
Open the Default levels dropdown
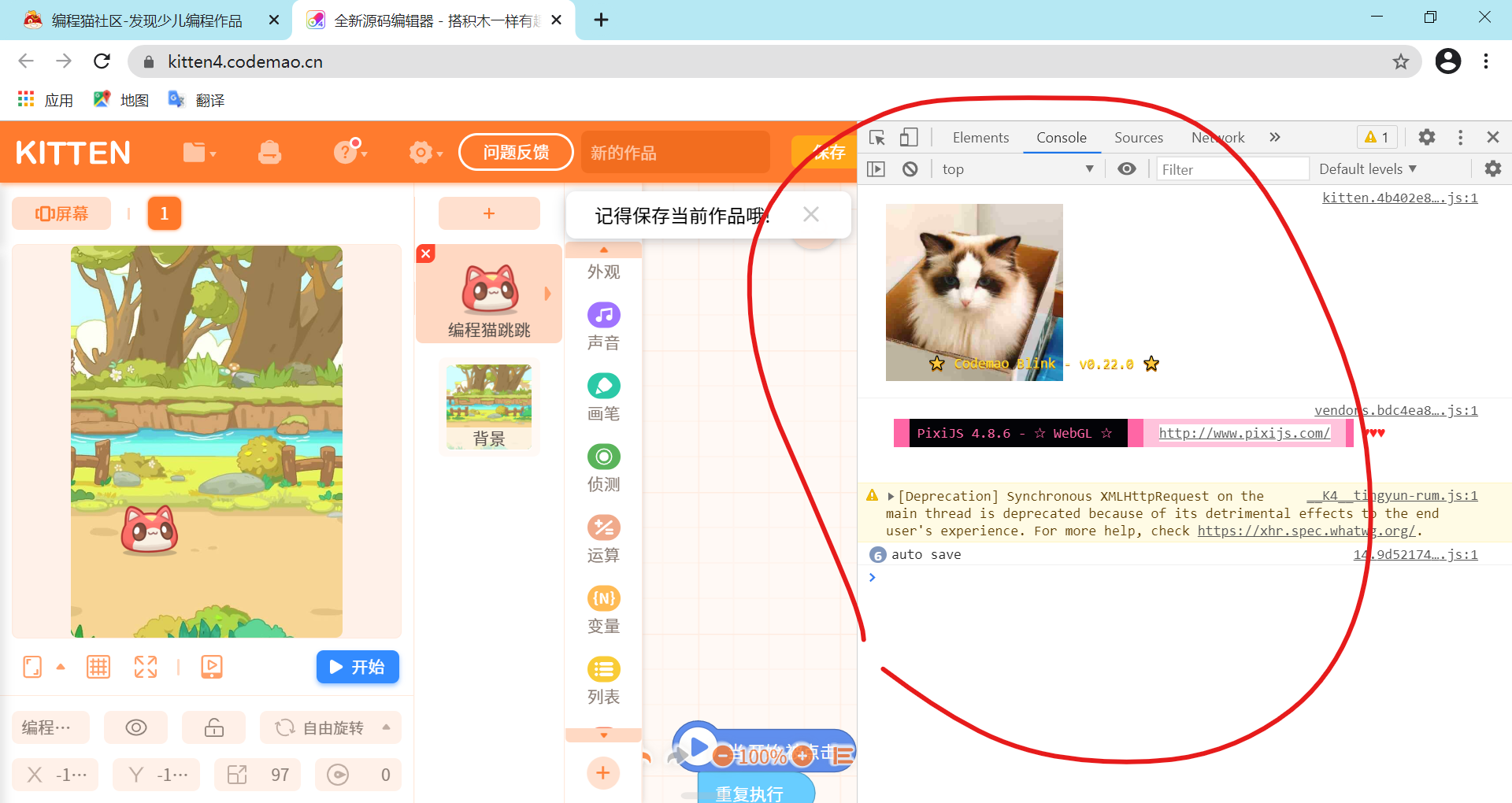click(1368, 169)
